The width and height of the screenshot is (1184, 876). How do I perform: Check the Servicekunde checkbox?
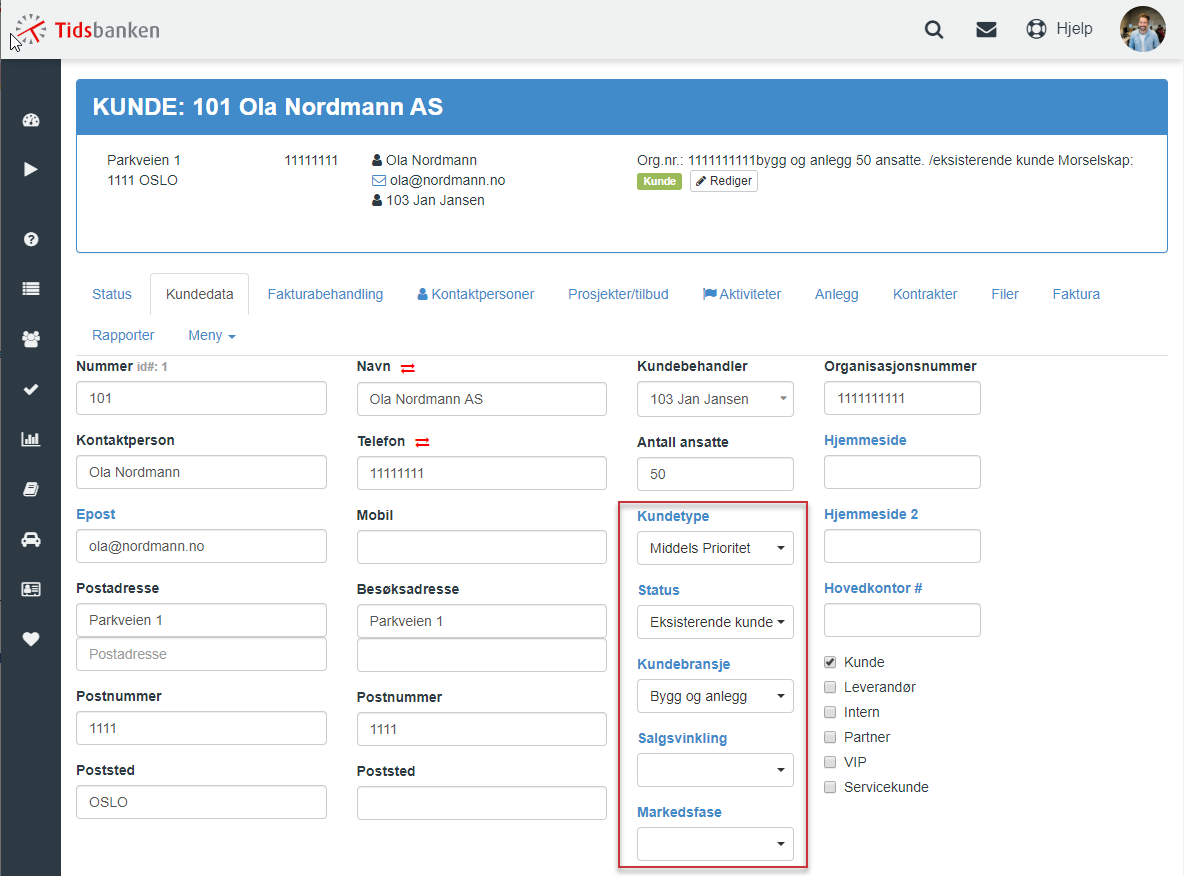[x=830, y=787]
